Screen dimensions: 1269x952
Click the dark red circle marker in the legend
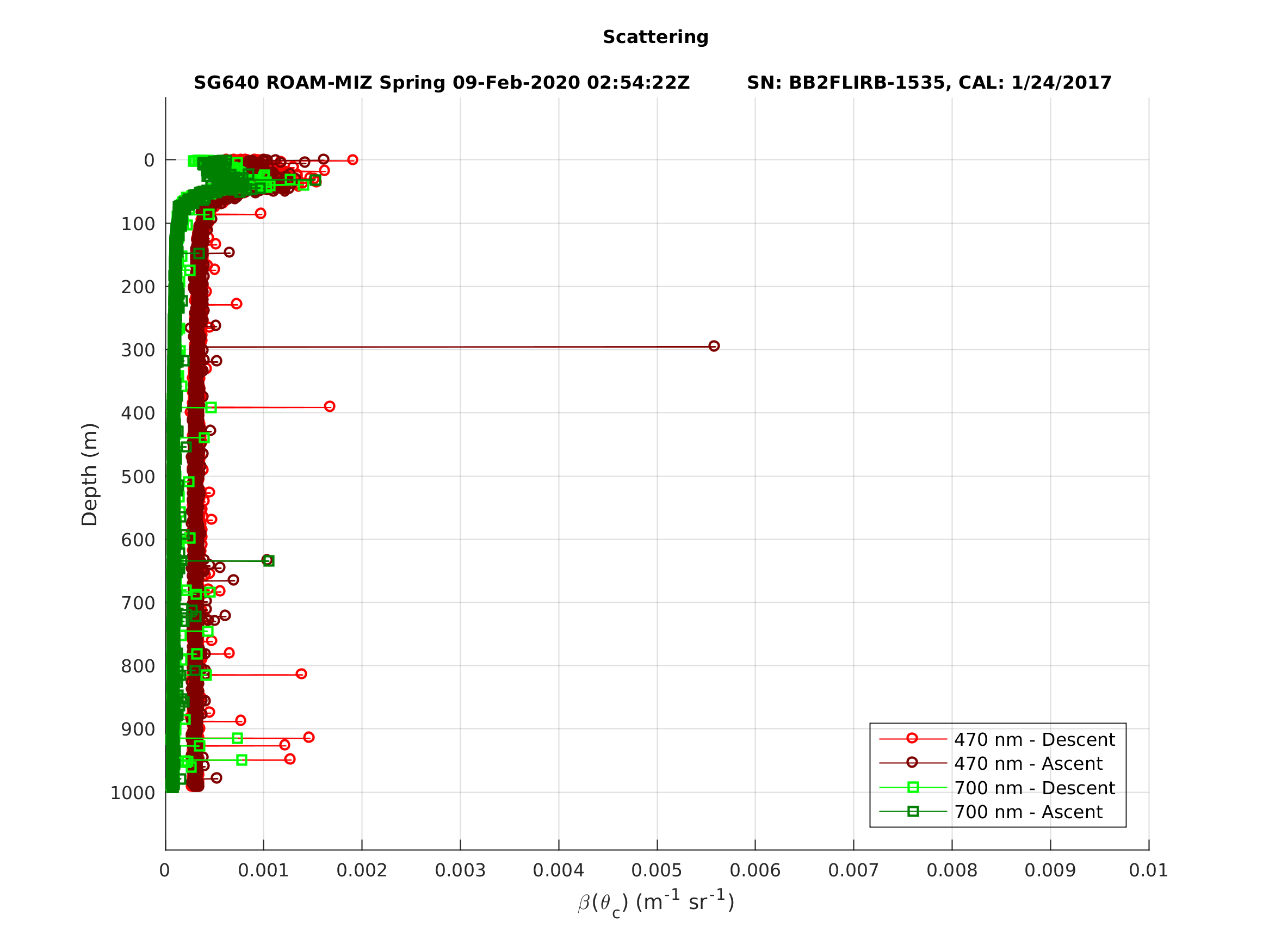[912, 763]
